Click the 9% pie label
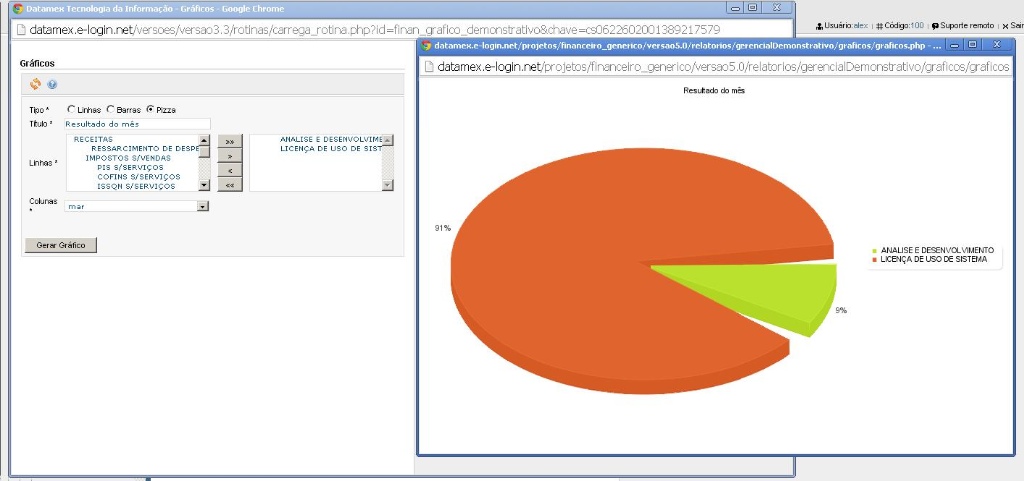 [x=841, y=311]
